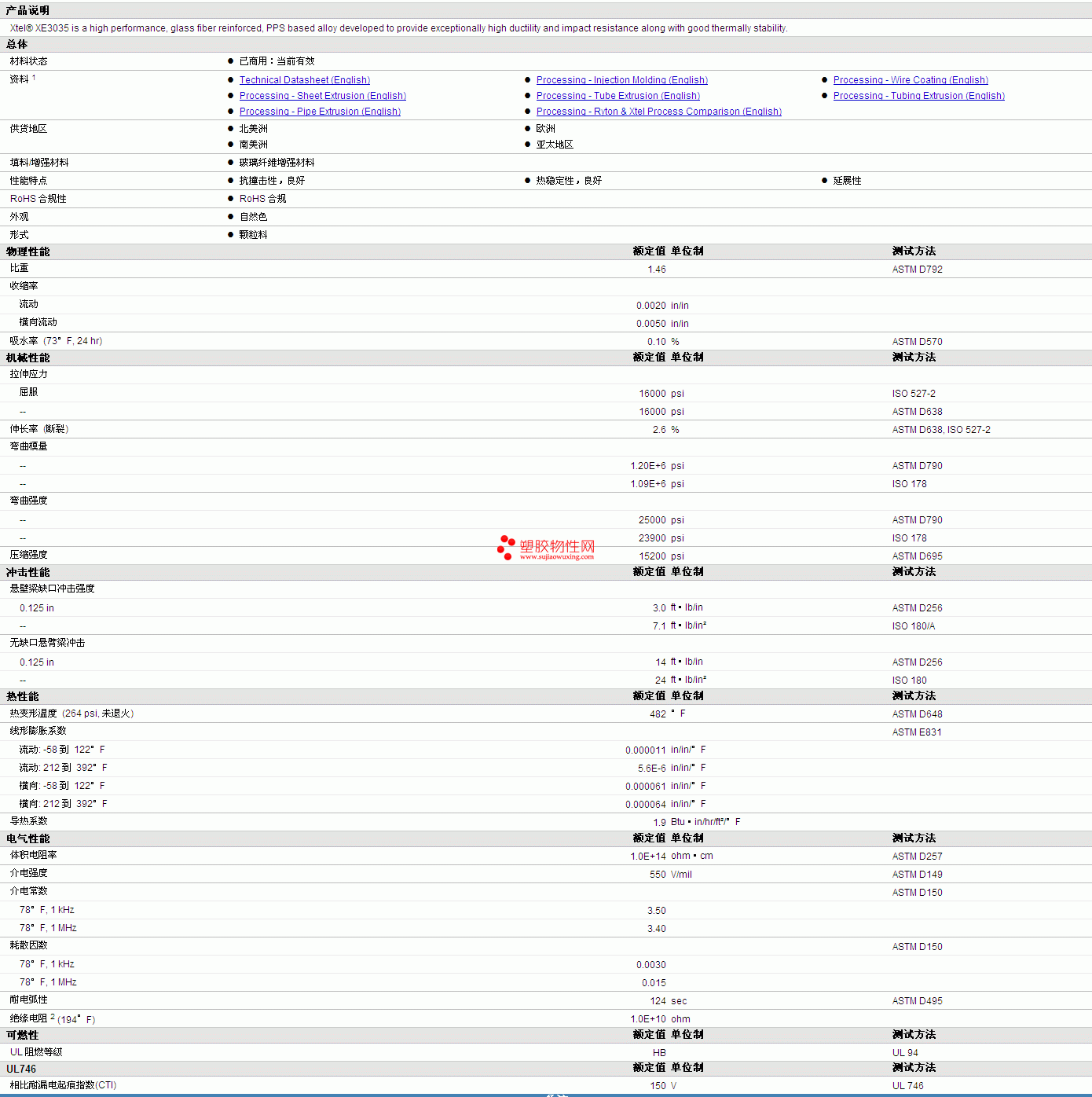Click the ISO 527-2 test method
This screenshot has width=1092, height=1097.
pyautogui.click(x=914, y=394)
